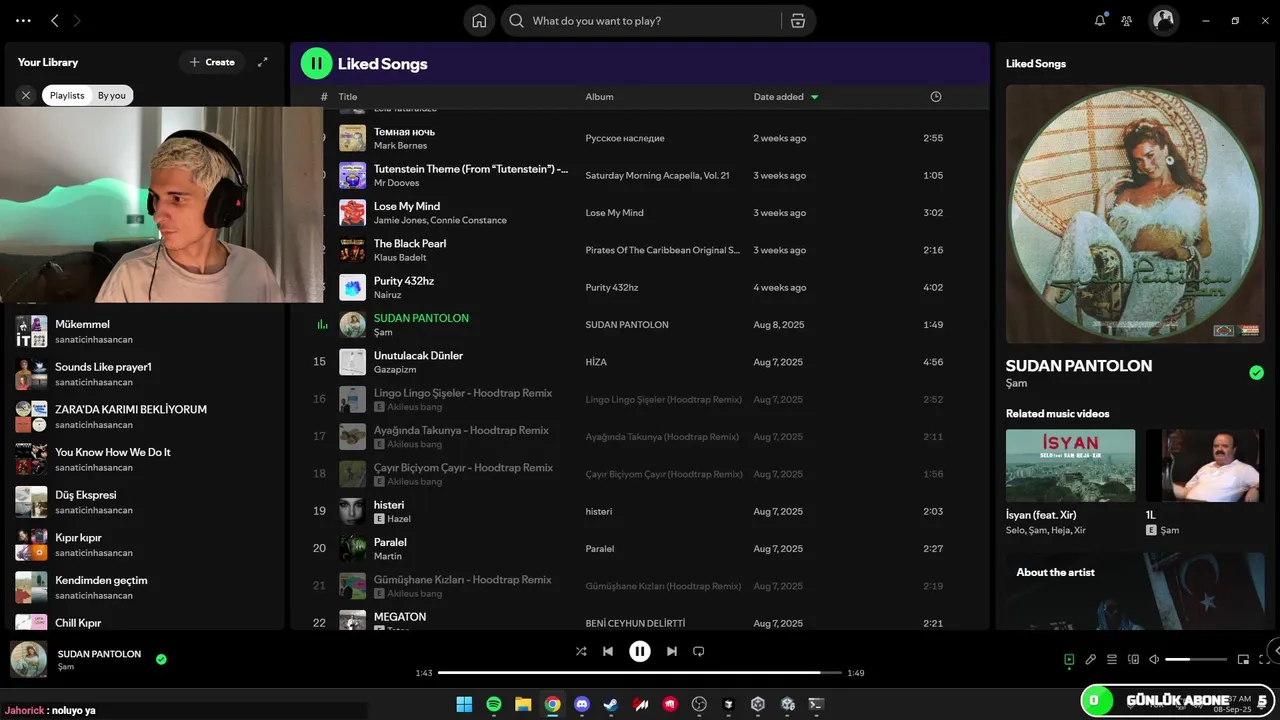Open the three-dots app menu
Image resolution: width=1280 pixels, height=720 pixels.
[x=24, y=20]
